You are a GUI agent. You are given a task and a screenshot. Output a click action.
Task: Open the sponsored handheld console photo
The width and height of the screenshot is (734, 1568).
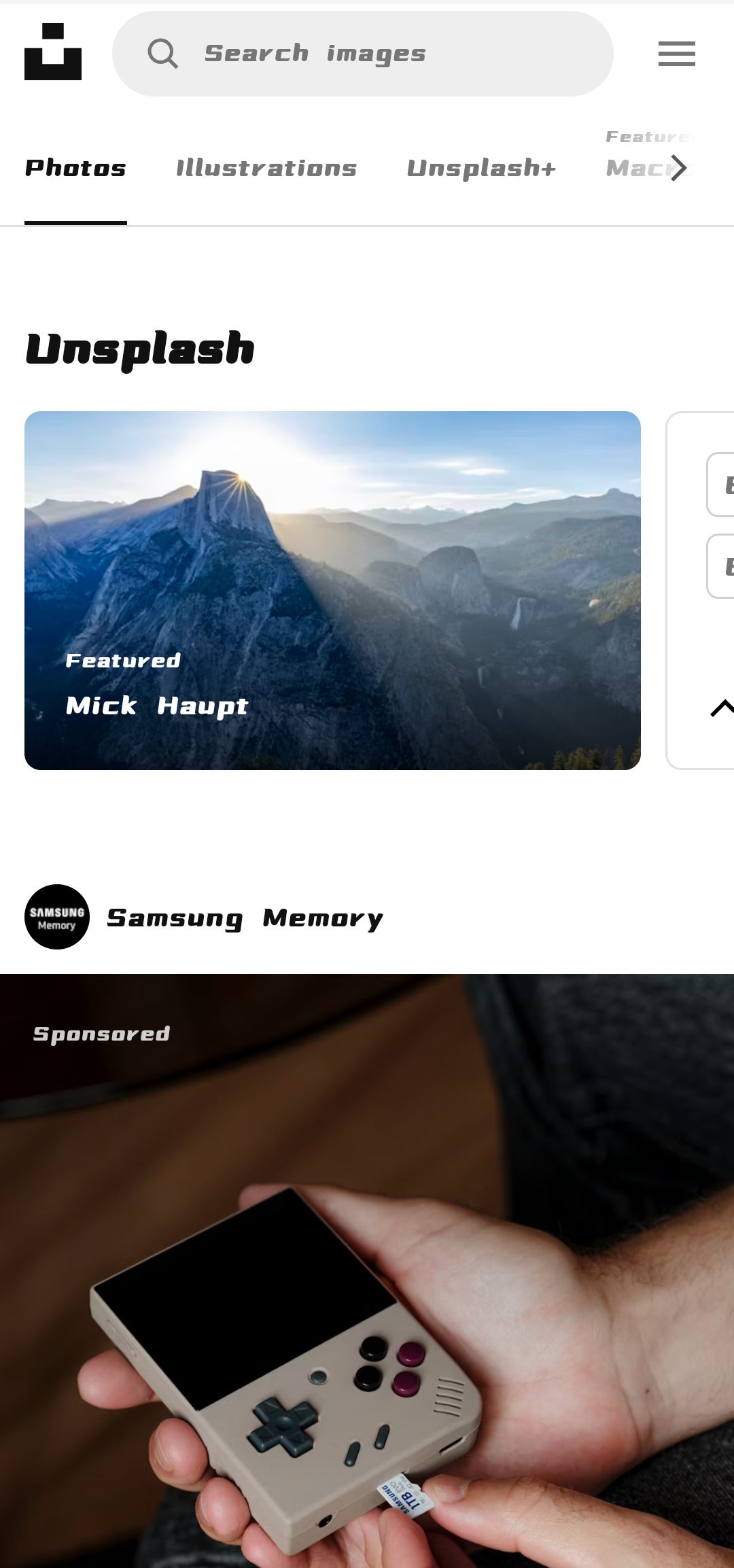367,1271
